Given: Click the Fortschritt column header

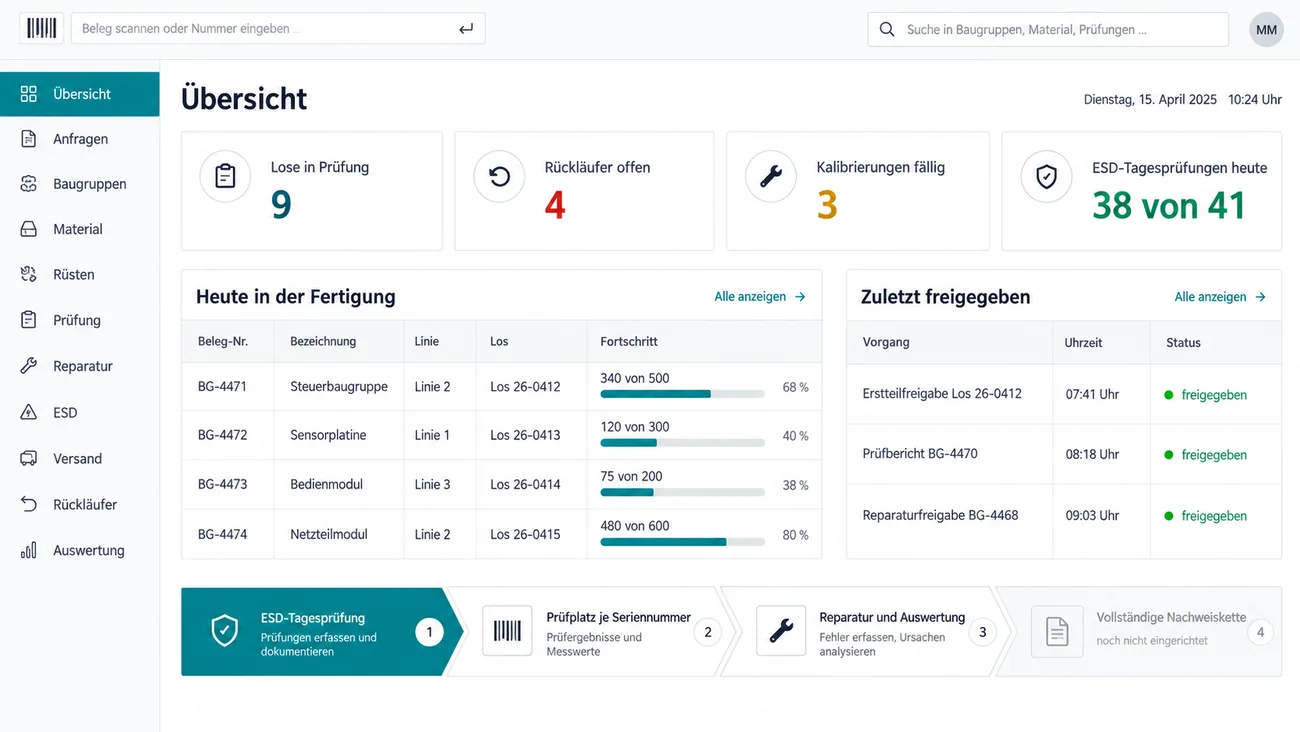Looking at the screenshot, I should [x=629, y=341].
